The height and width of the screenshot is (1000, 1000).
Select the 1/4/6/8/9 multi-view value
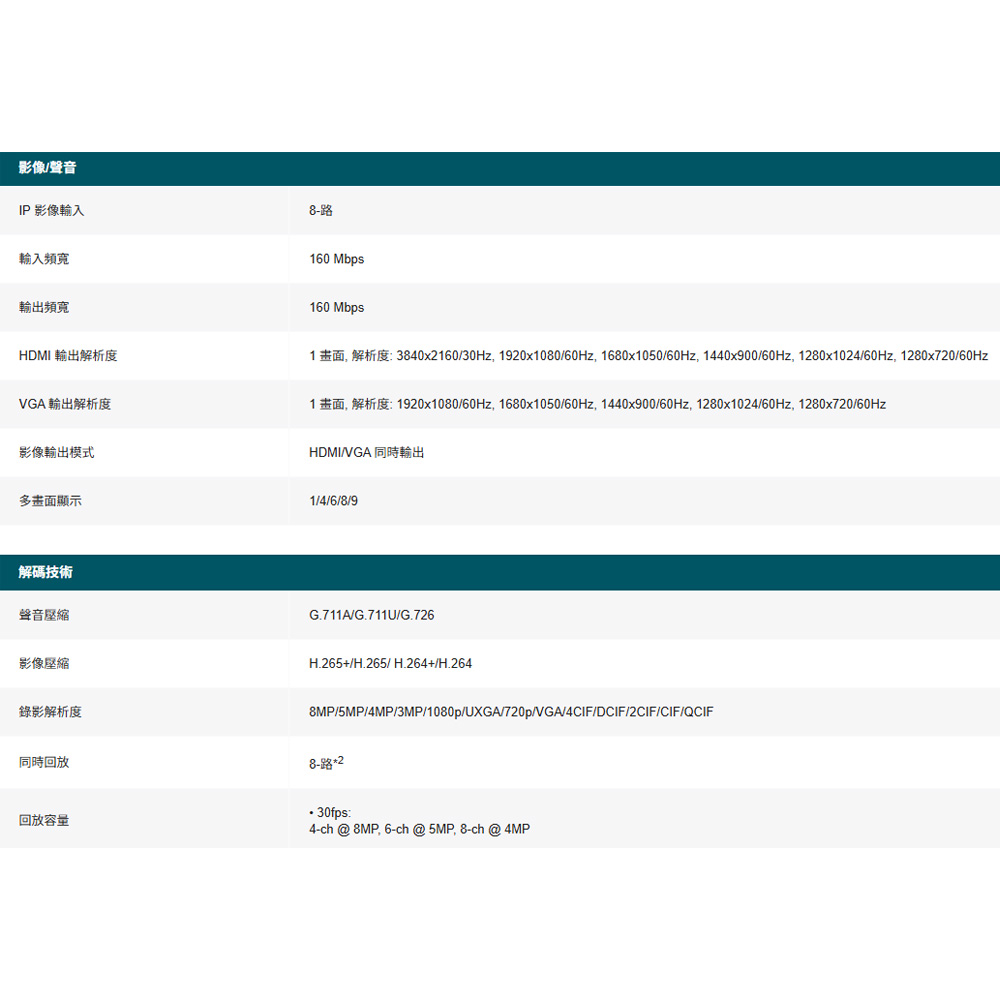(333, 501)
